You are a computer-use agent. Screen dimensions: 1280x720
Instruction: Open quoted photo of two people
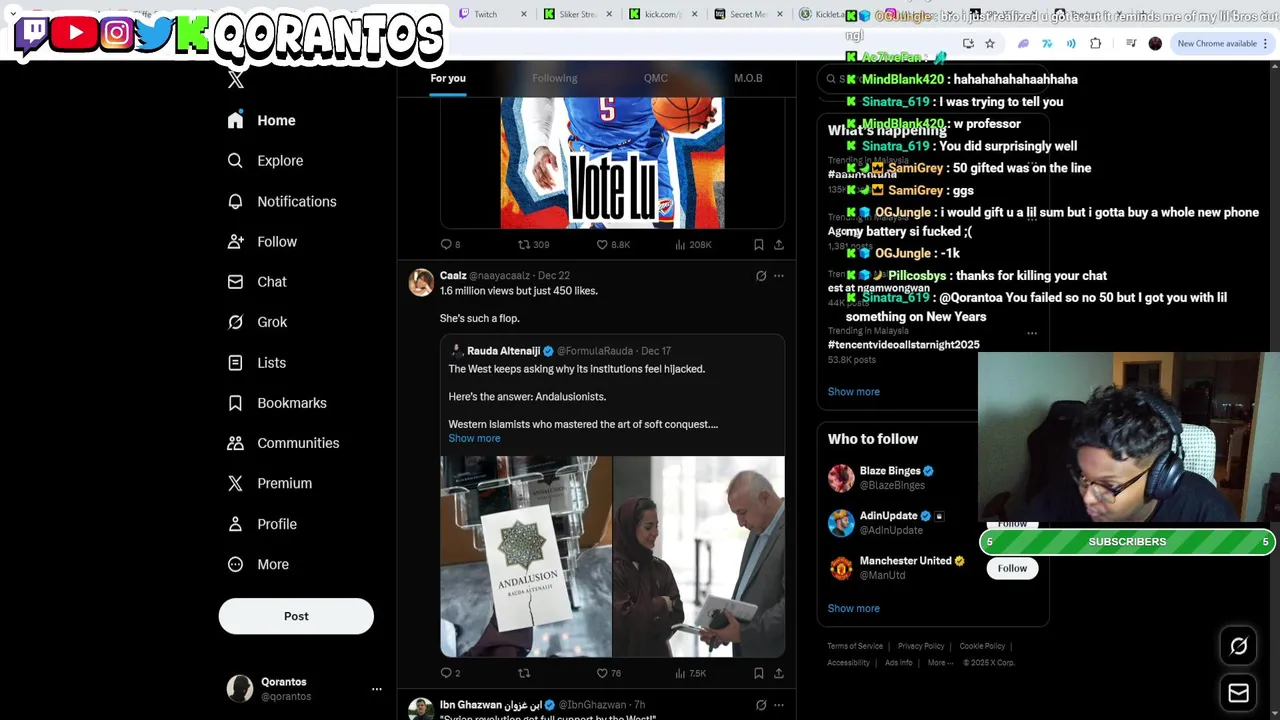tap(699, 557)
